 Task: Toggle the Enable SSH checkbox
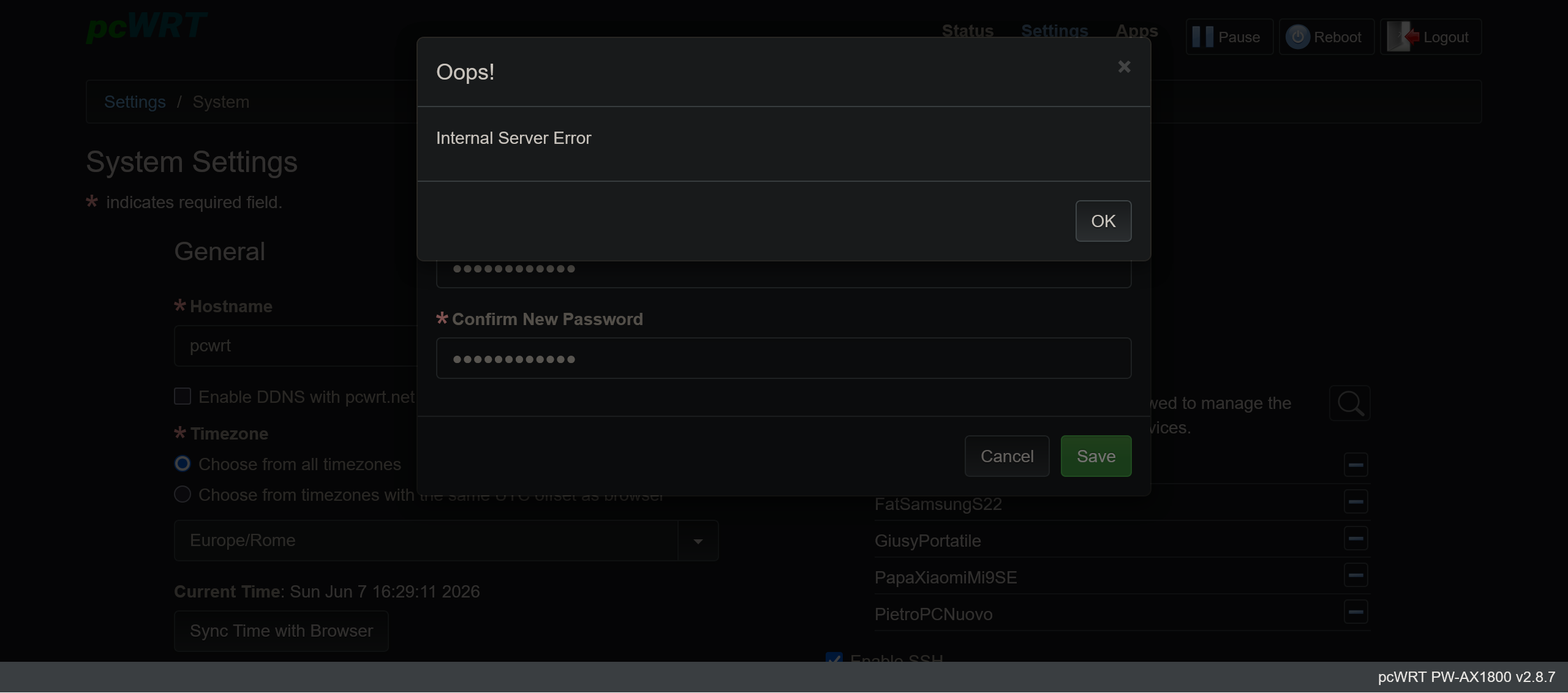point(834,657)
